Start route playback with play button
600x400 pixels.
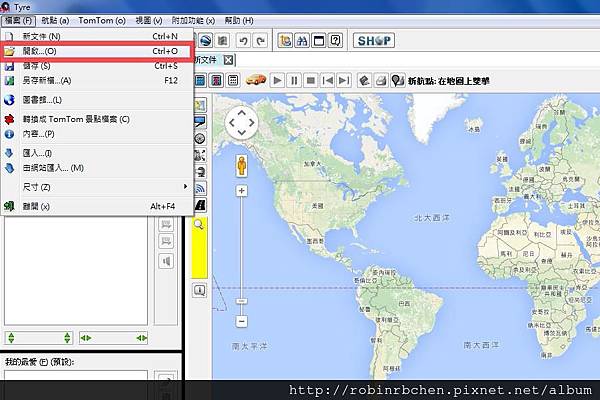pyautogui.click(x=277, y=80)
